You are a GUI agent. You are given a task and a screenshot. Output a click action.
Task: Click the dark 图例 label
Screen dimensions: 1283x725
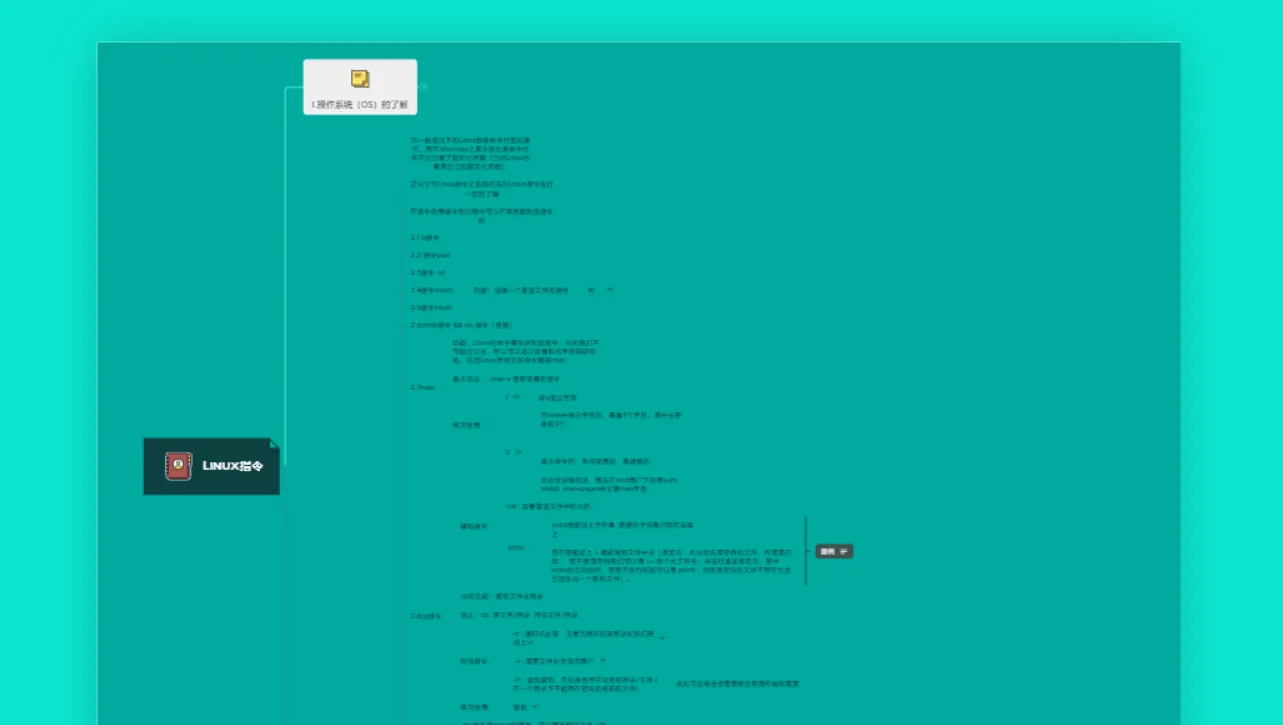[834, 551]
